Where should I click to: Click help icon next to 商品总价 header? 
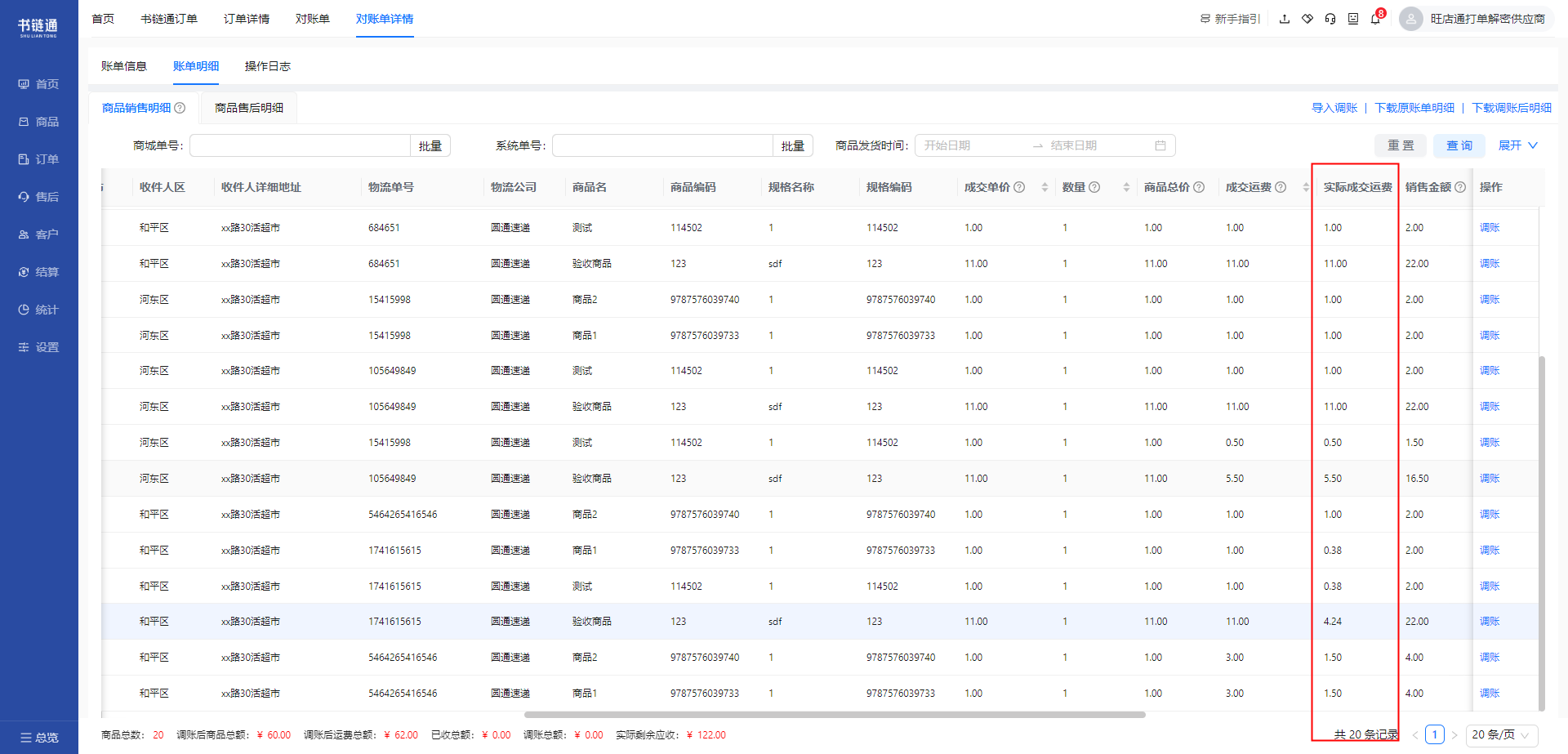(1199, 187)
